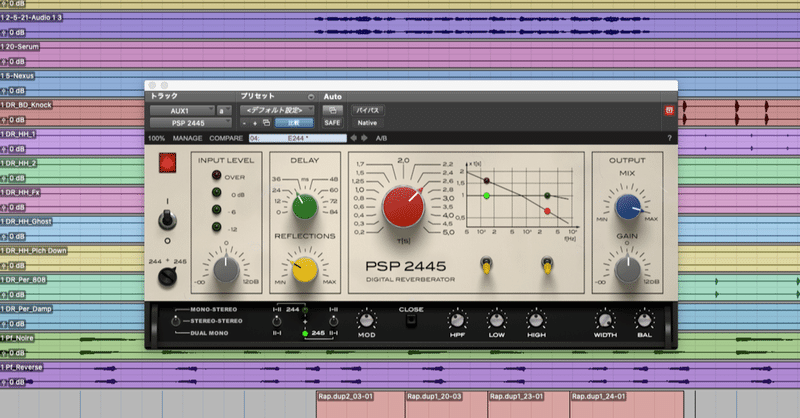Click the WIDTH knob
Viewport: 800px width, 418px height.
(x=605, y=320)
